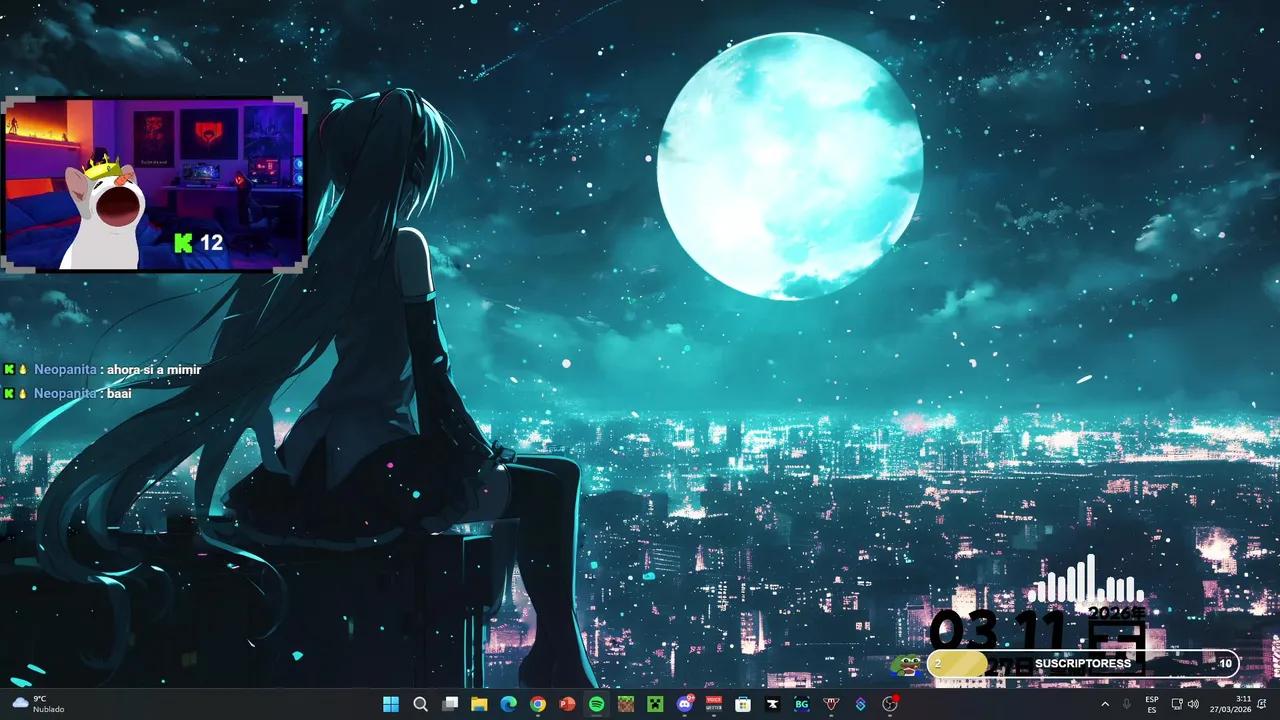
Task: Open the green Creeper Minecraft icon
Action: click(655, 704)
